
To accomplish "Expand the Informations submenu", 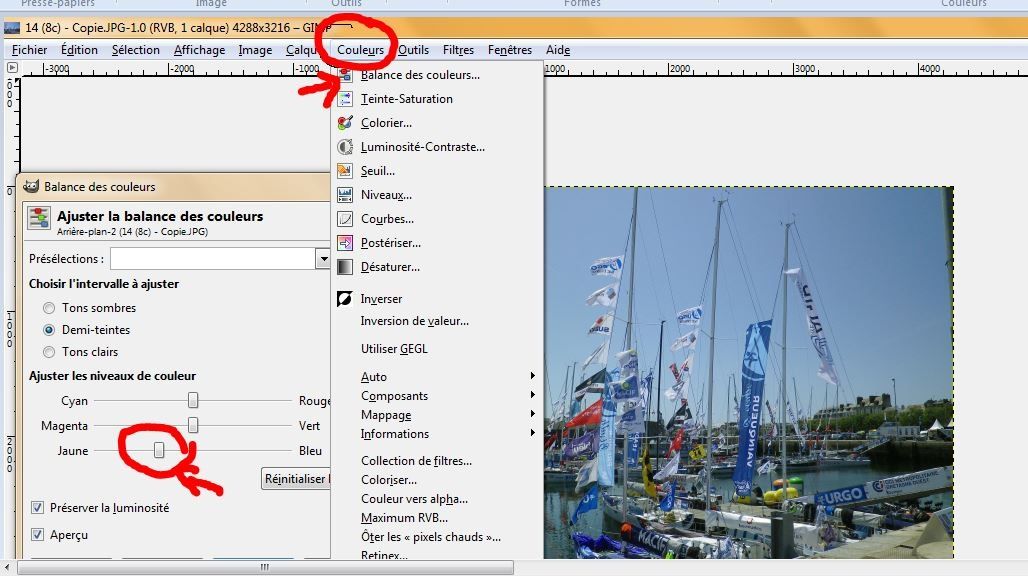I will click(532, 433).
